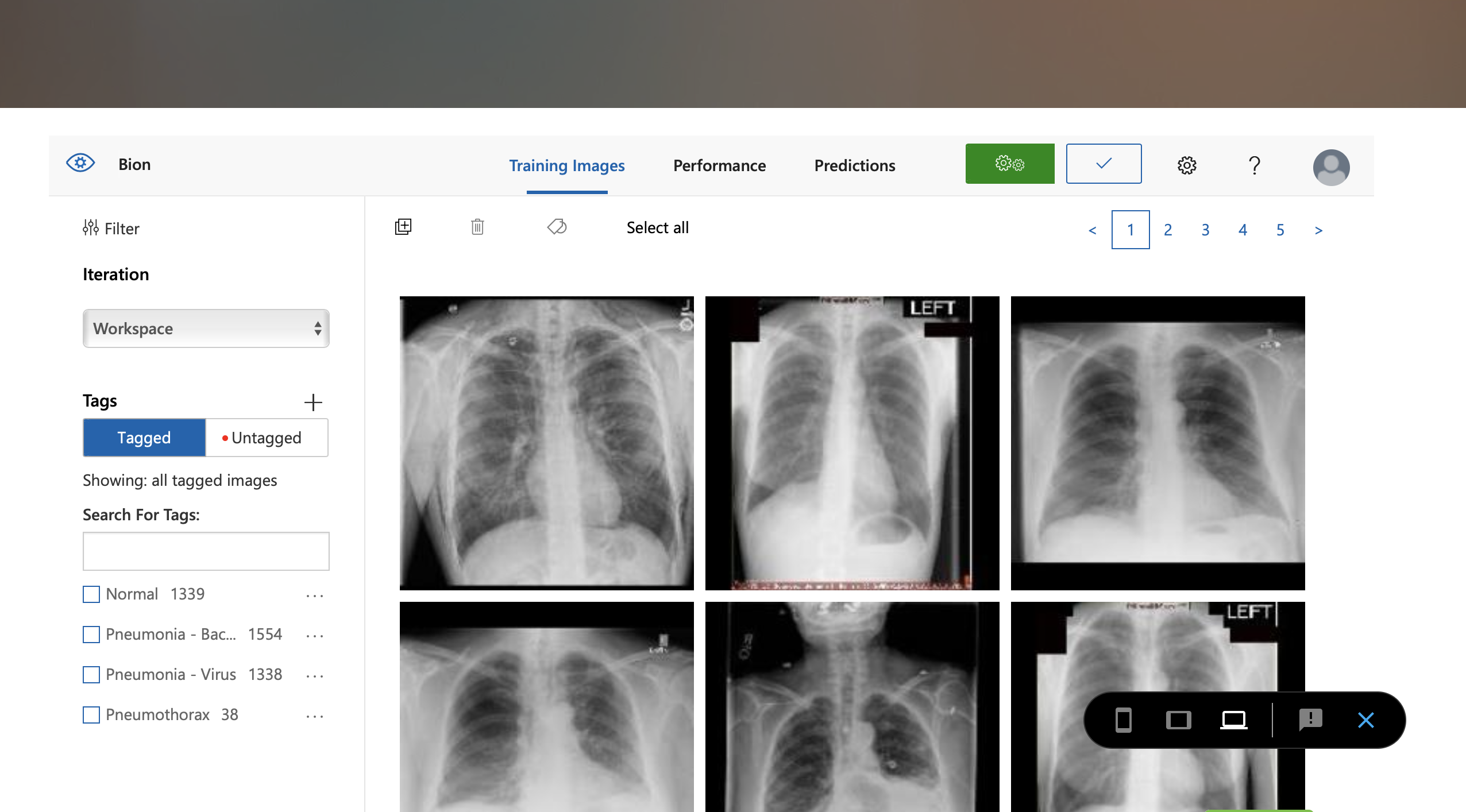This screenshot has height=812, width=1466.
Task: Click the Tag images icon
Action: (x=557, y=227)
